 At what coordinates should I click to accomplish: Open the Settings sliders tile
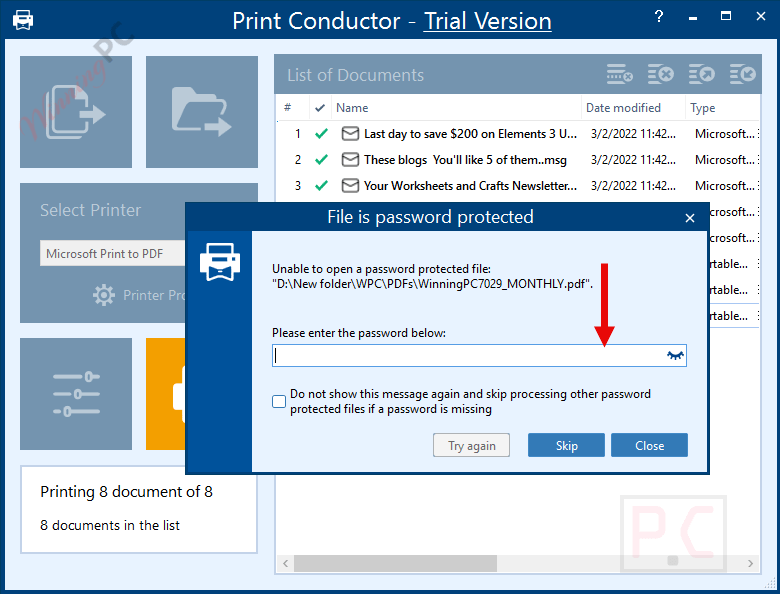coord(76,394)
